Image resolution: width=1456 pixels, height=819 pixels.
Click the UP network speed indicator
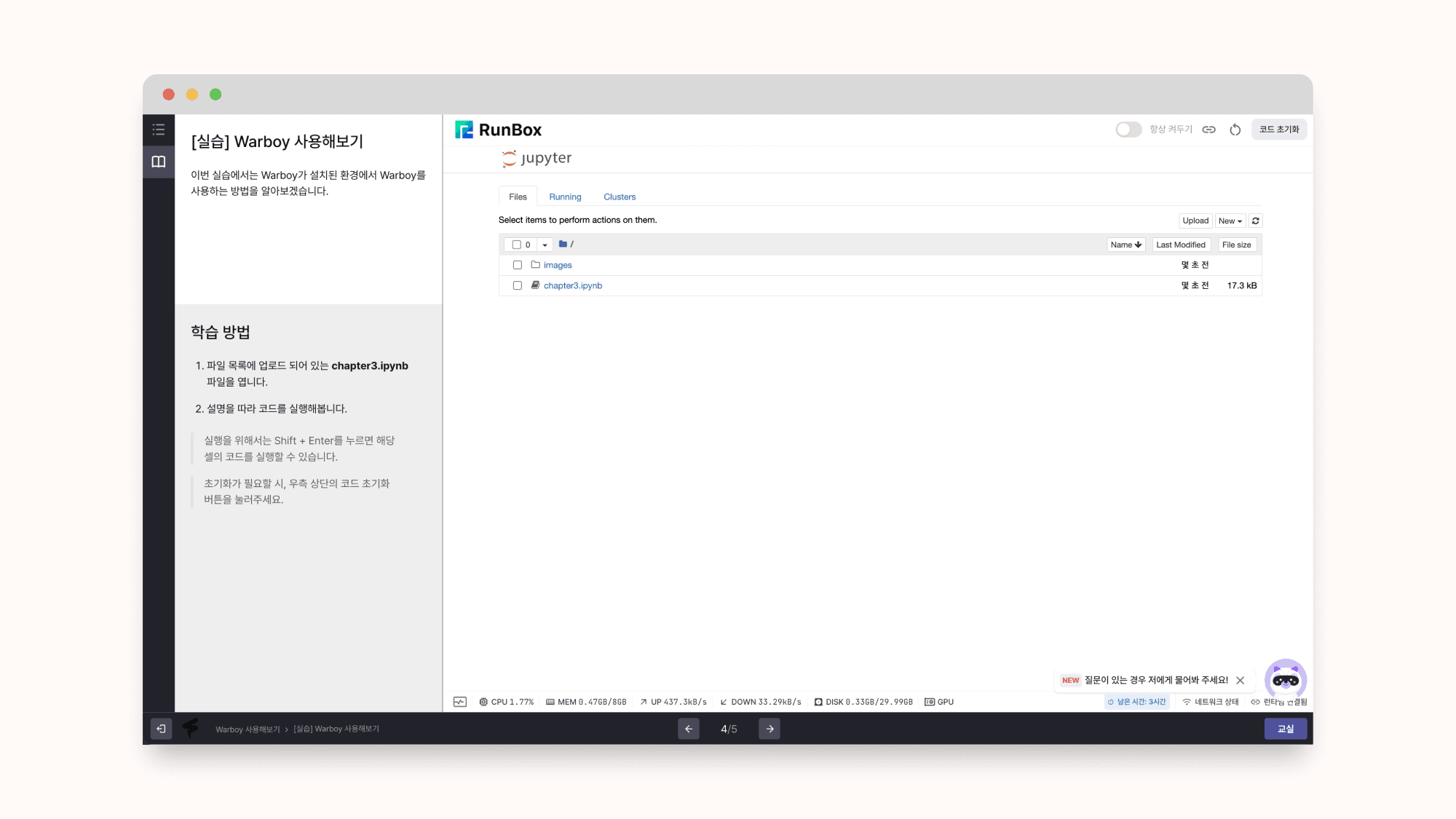click(x=673, y=702)
